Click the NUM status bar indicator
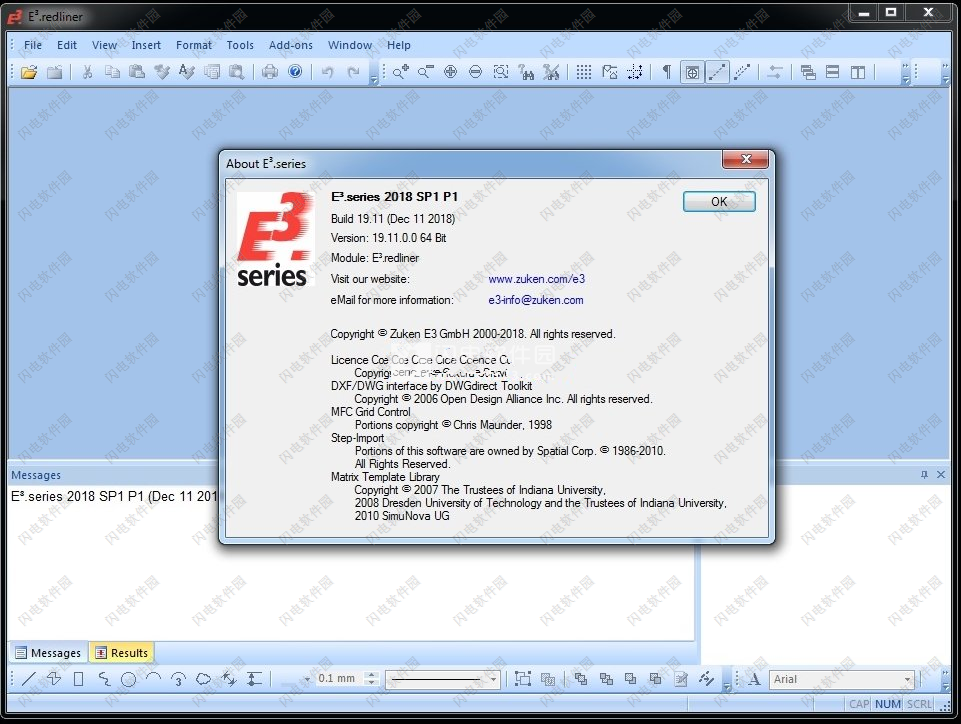961x724 pixels. [x=887, y=704]
